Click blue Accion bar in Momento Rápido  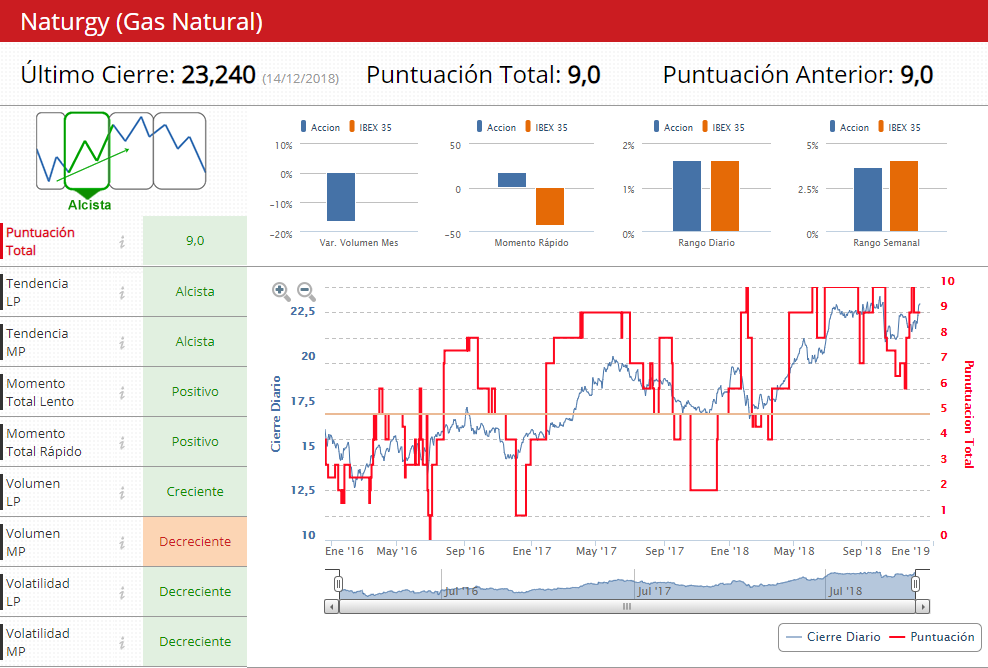tap(512, 180)
